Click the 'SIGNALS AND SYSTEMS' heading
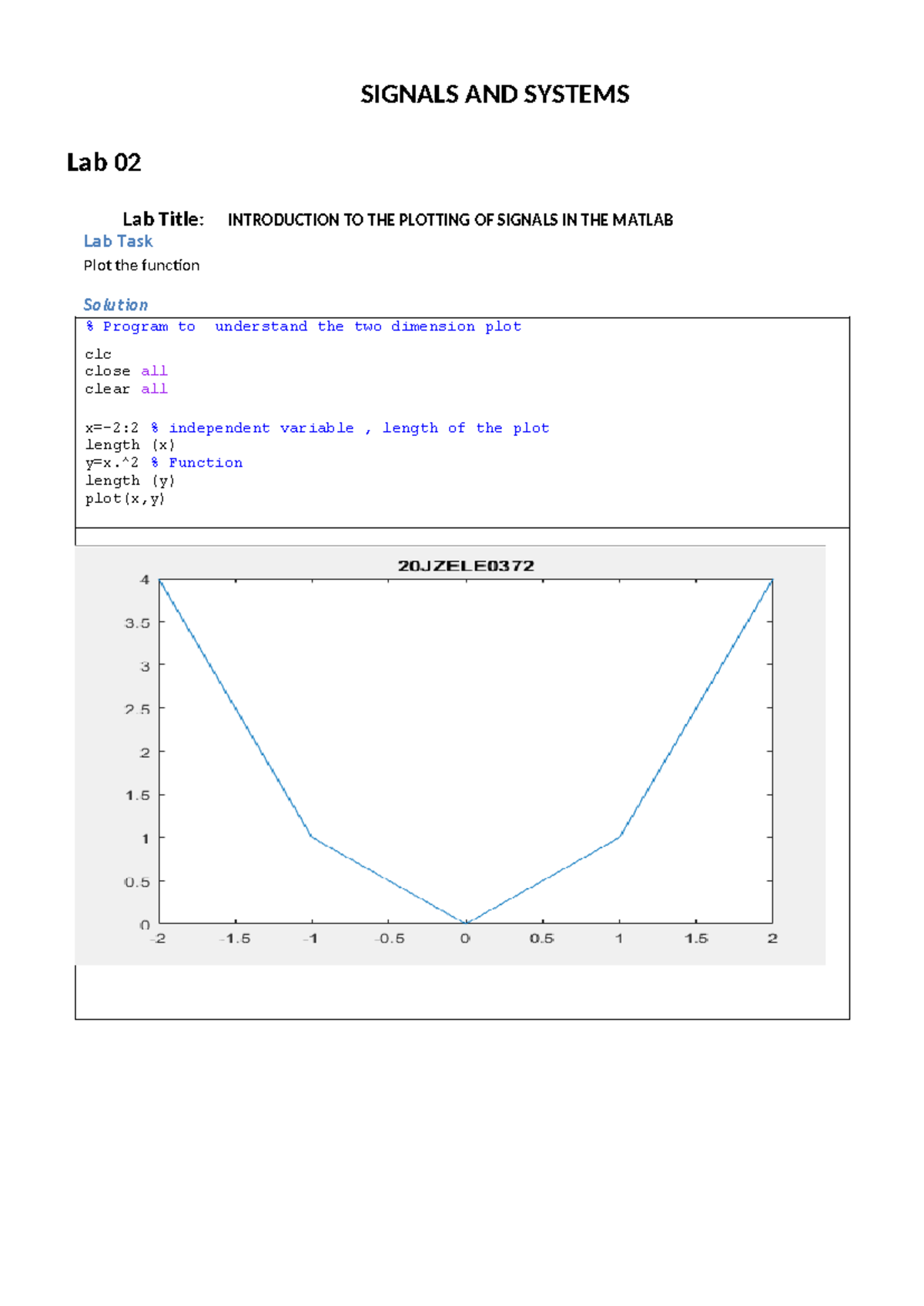The width and height of the screenshot is (924, 1306). 494,95
